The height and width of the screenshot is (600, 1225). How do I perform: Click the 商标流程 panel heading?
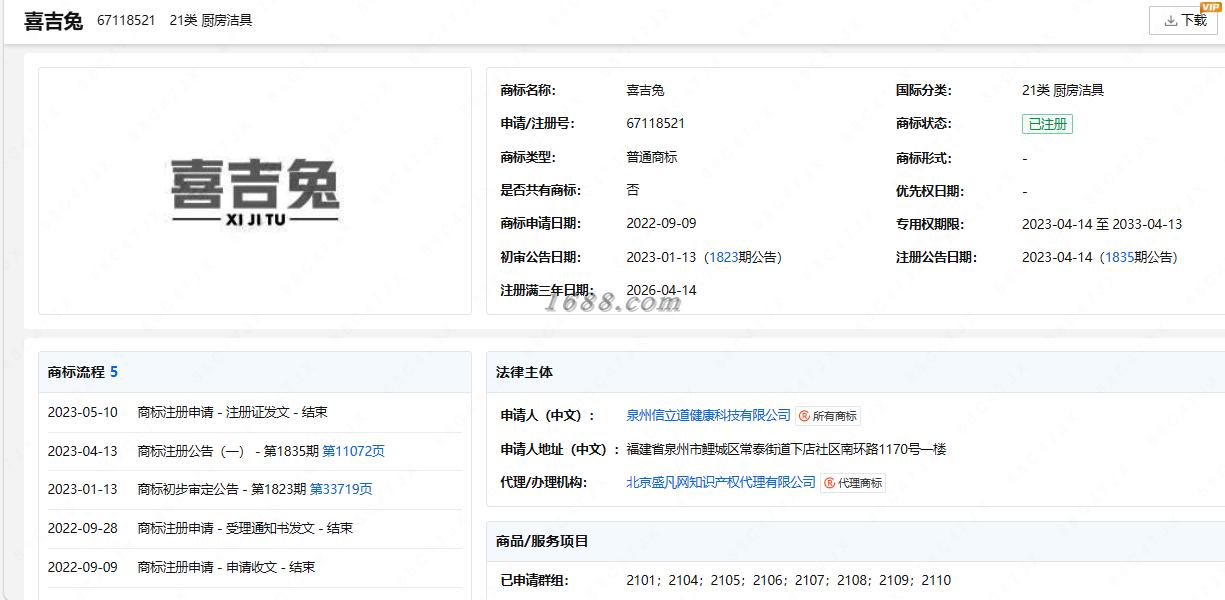76,372
